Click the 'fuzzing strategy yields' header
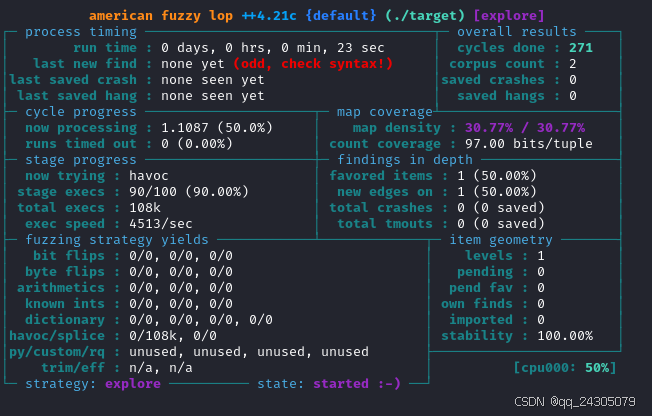652x416 pixels. click(x=117, y=240)
